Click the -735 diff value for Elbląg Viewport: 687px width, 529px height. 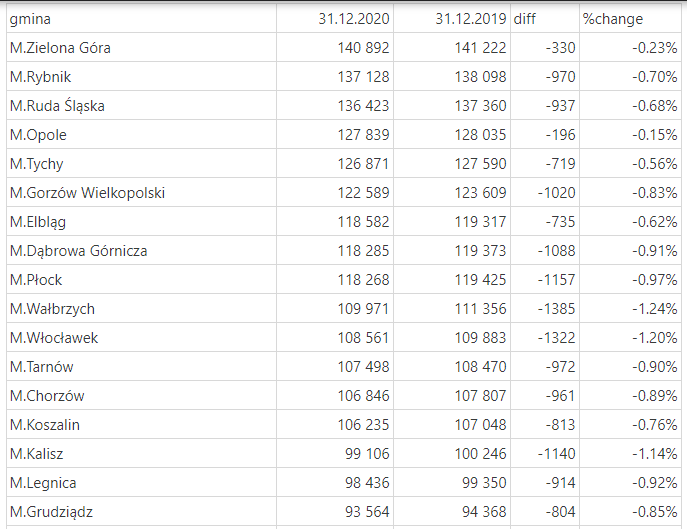pyautogui.click(x=560, y=222)
